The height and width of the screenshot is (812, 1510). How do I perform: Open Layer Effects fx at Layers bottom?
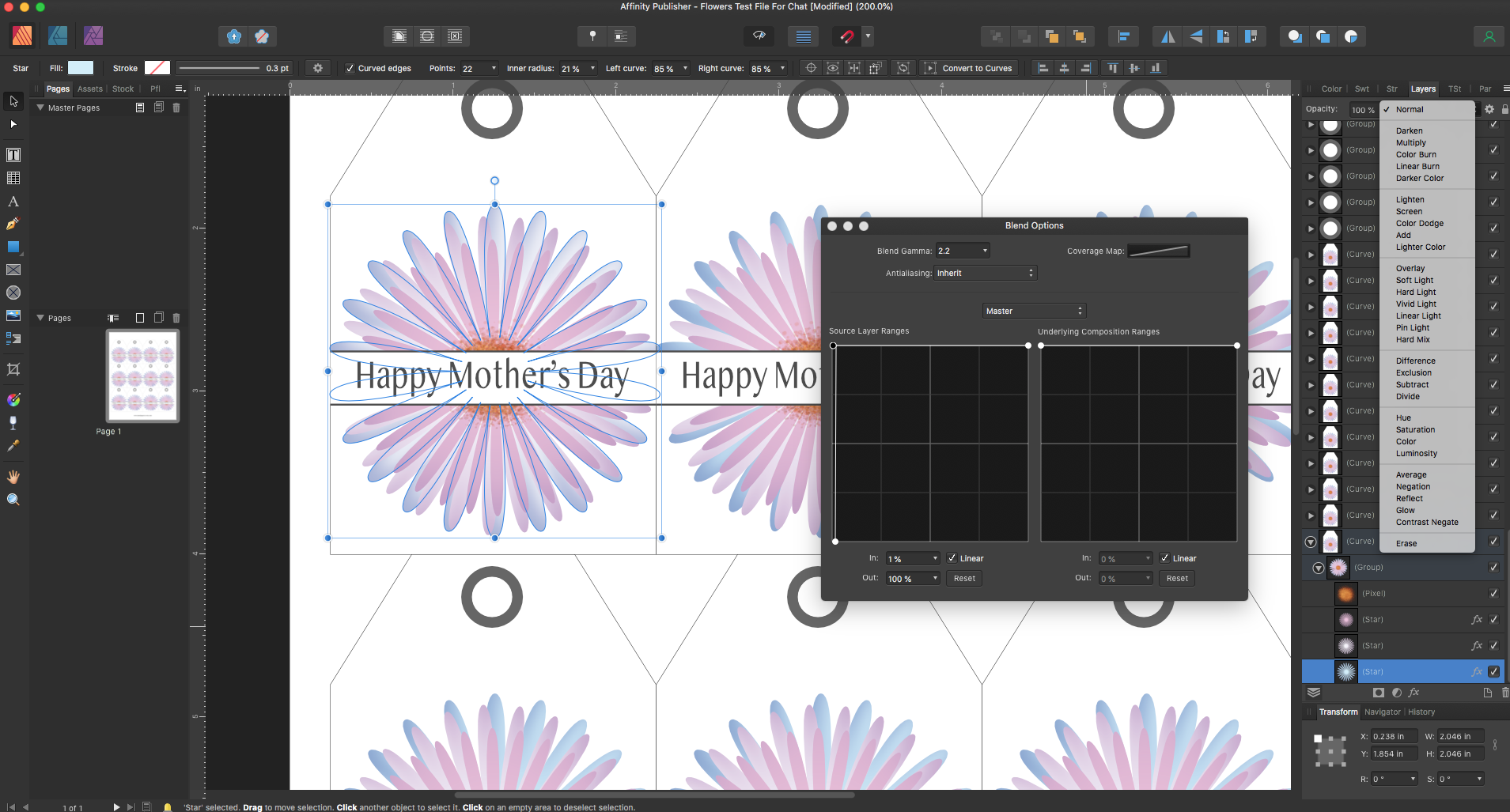tap(1413, 692)
